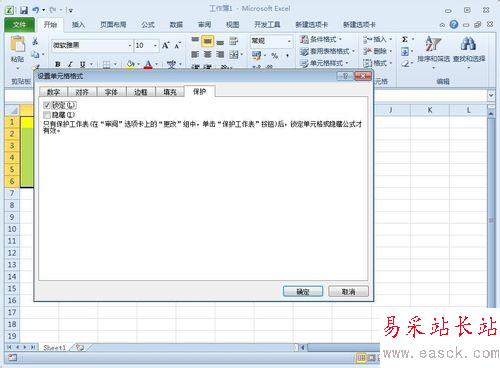This screenshot has width=500, height=368.
Task: Click the row 10 header
Action: point(12,229)
